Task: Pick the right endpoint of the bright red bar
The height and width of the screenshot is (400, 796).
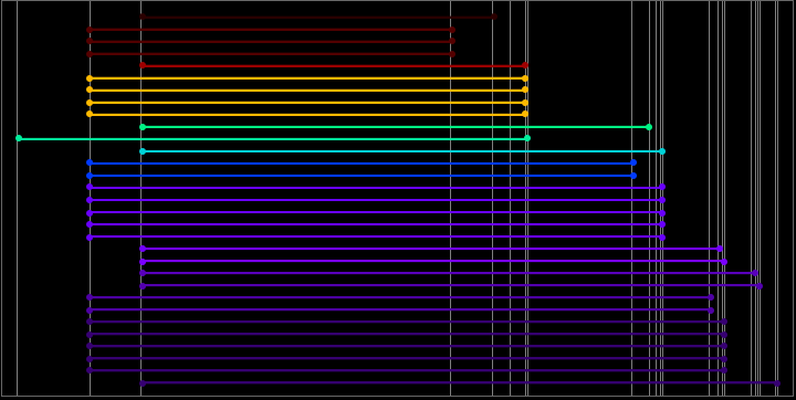Action: [x=525, y=65]
